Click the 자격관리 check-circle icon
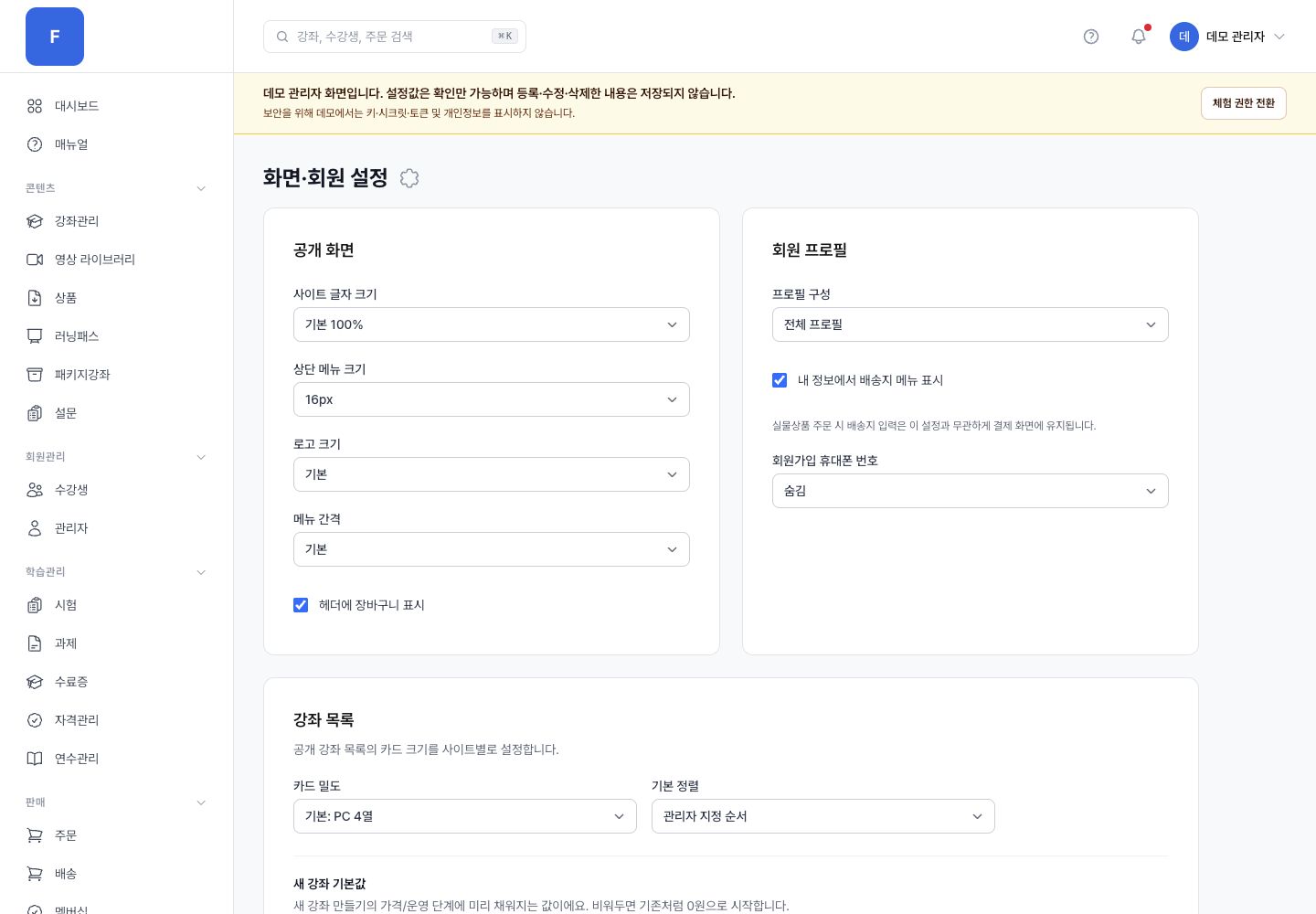Screen dimensions: 1316x914 (35, 720)
